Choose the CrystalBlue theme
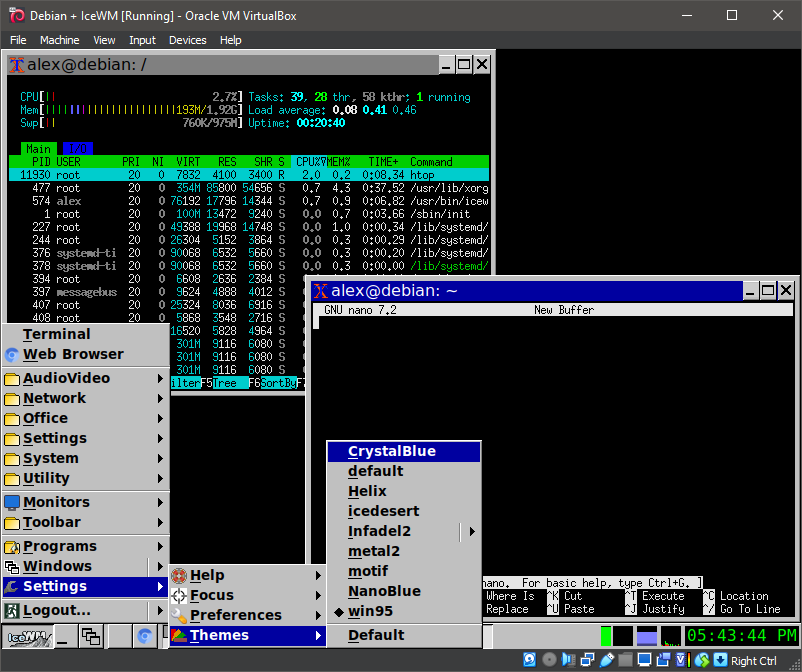This screenshot has height=672, width=802. [392, 451]
